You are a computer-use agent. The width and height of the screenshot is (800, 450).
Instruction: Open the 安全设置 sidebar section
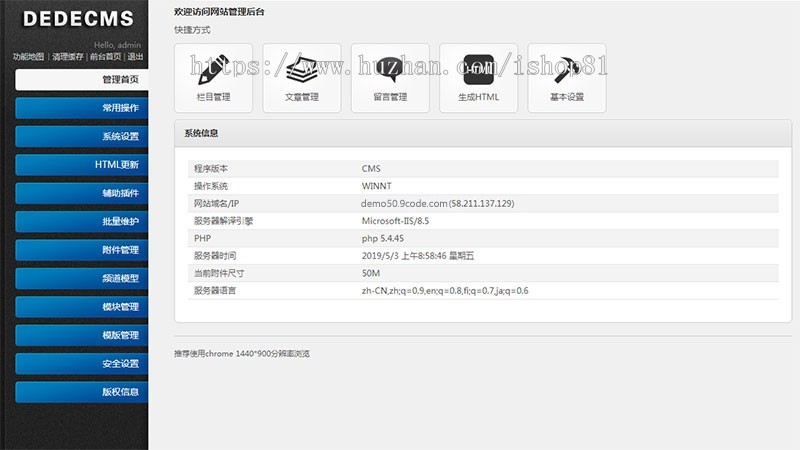point(82,363)
